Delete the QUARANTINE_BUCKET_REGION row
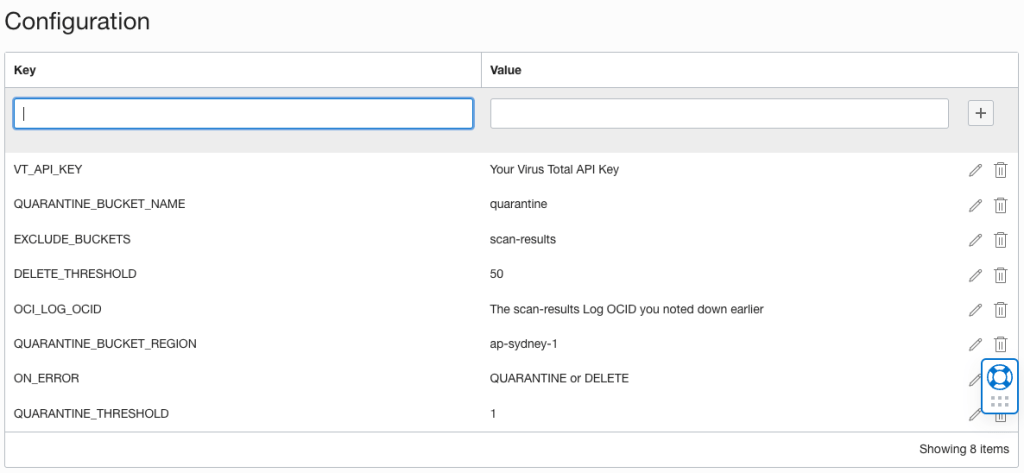This screenshot has height=473, width=1024. click(x=1000, y=344)
